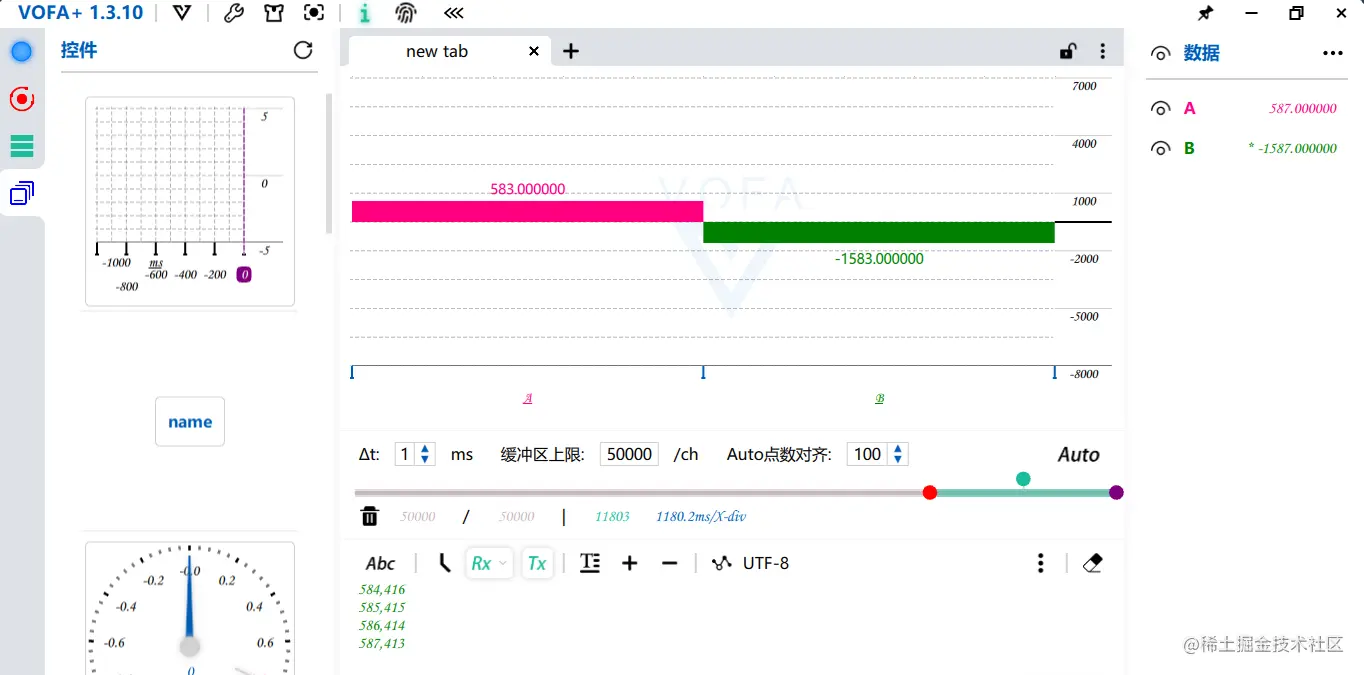
Task: Click the Auto button
Action: 1078,455
